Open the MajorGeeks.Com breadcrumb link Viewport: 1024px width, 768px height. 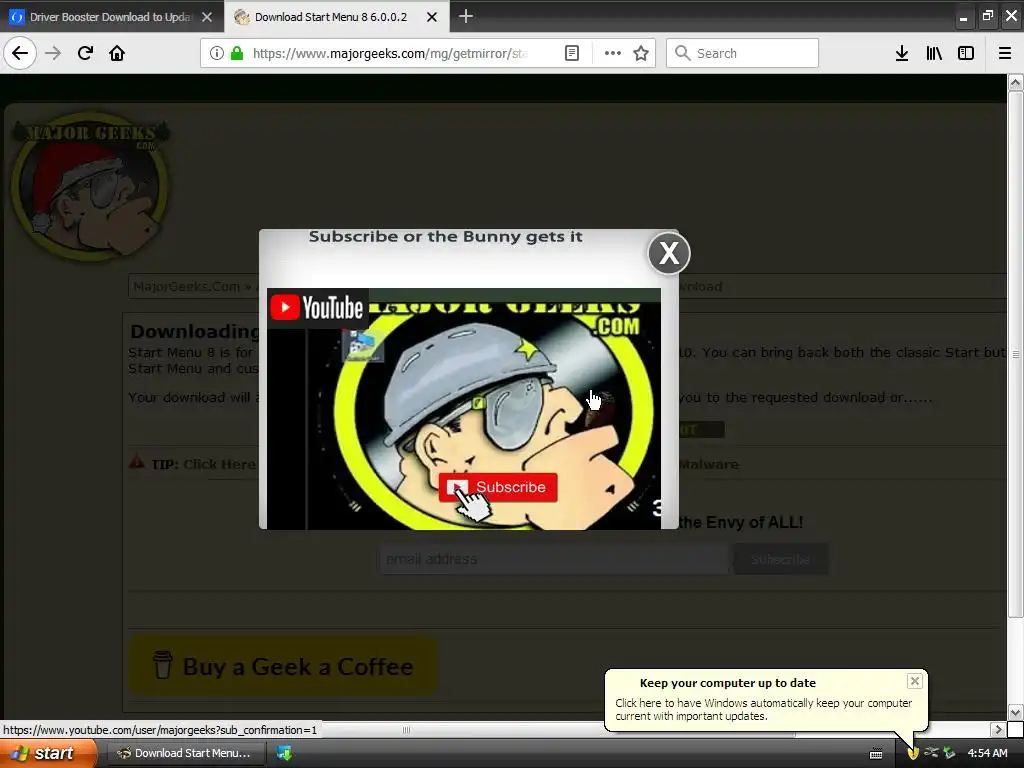click(x=186, y=286)
